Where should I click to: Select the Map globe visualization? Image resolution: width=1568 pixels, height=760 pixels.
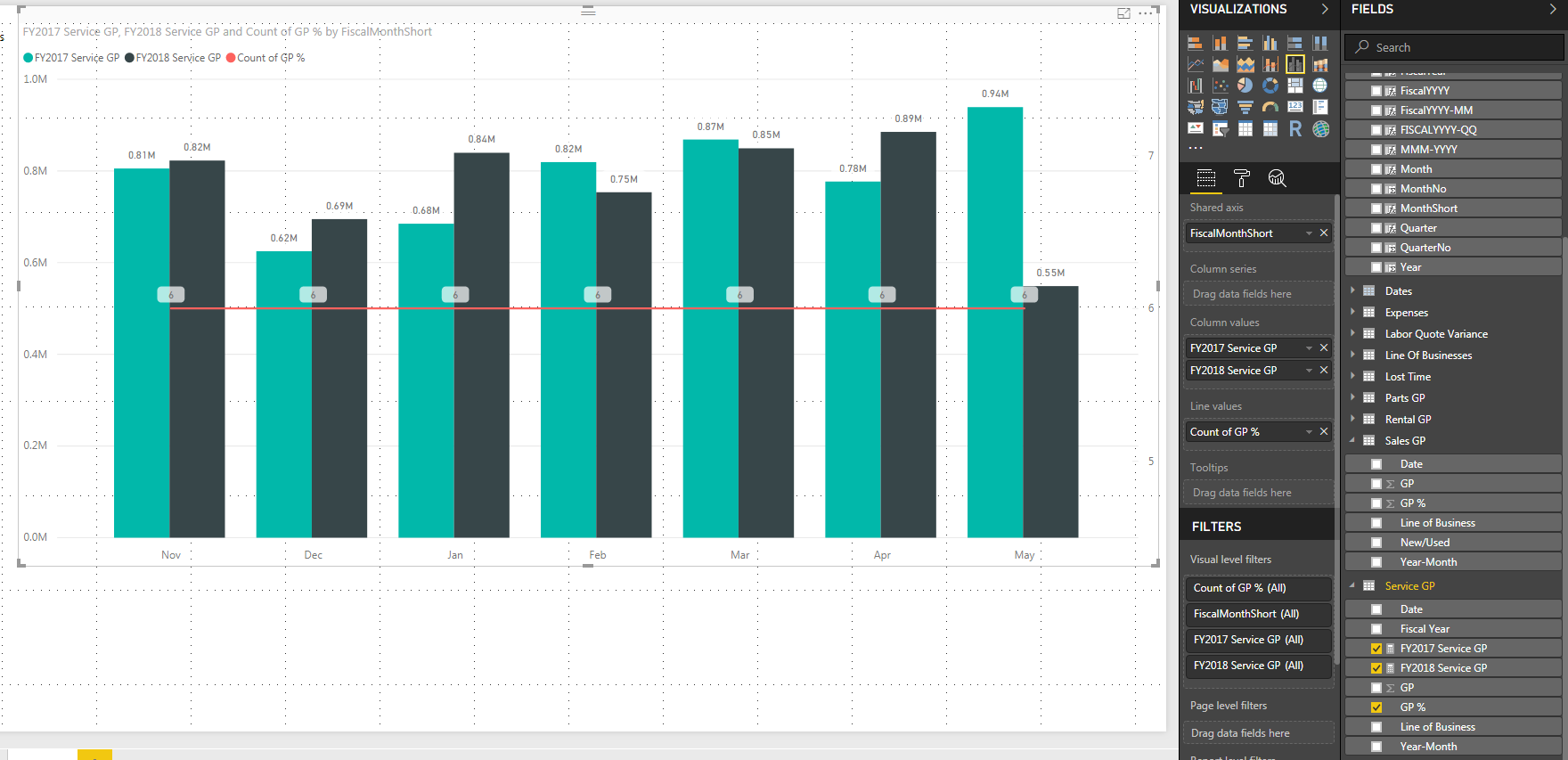[x=1320, y=86]
